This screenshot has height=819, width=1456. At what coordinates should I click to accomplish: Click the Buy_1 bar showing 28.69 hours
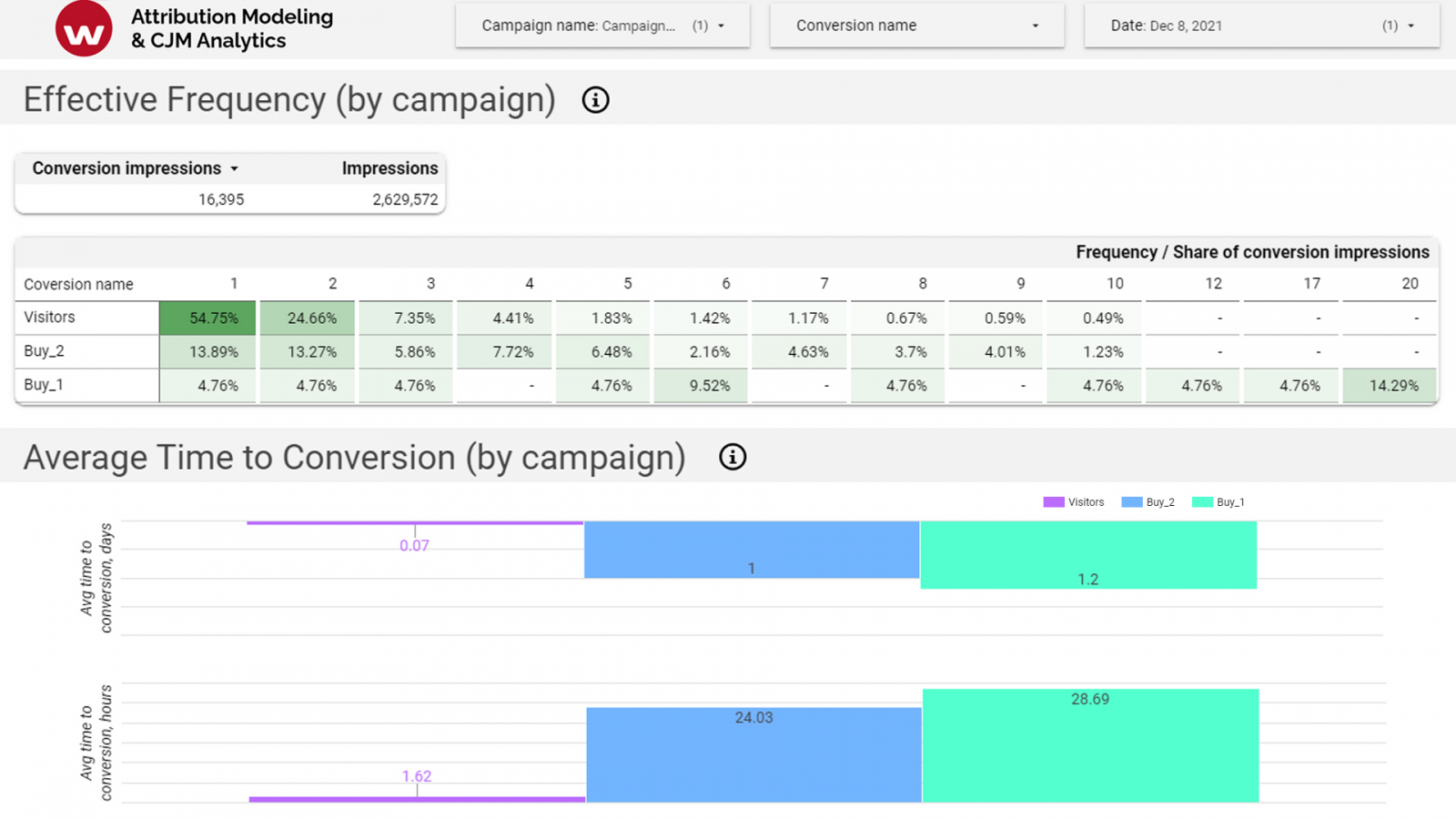[x=1090, y=746]
